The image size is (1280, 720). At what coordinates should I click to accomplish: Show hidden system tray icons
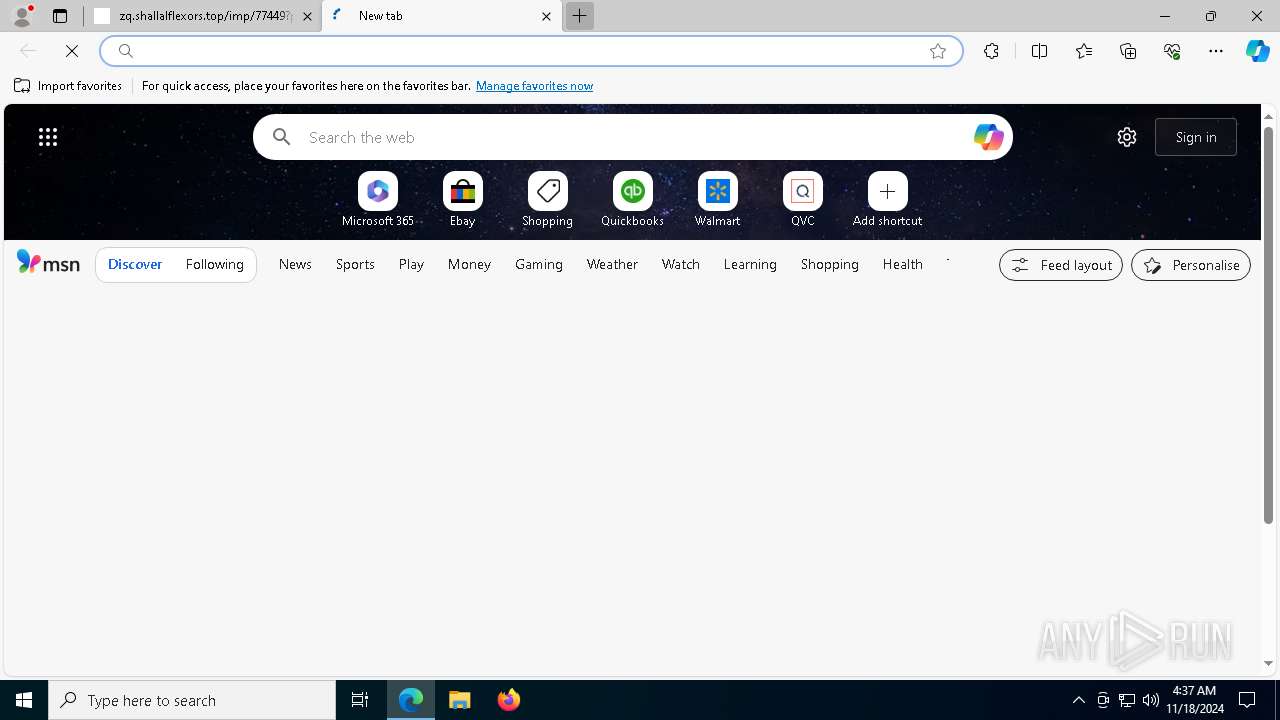pyautogui.click(x=1078, y=700)
